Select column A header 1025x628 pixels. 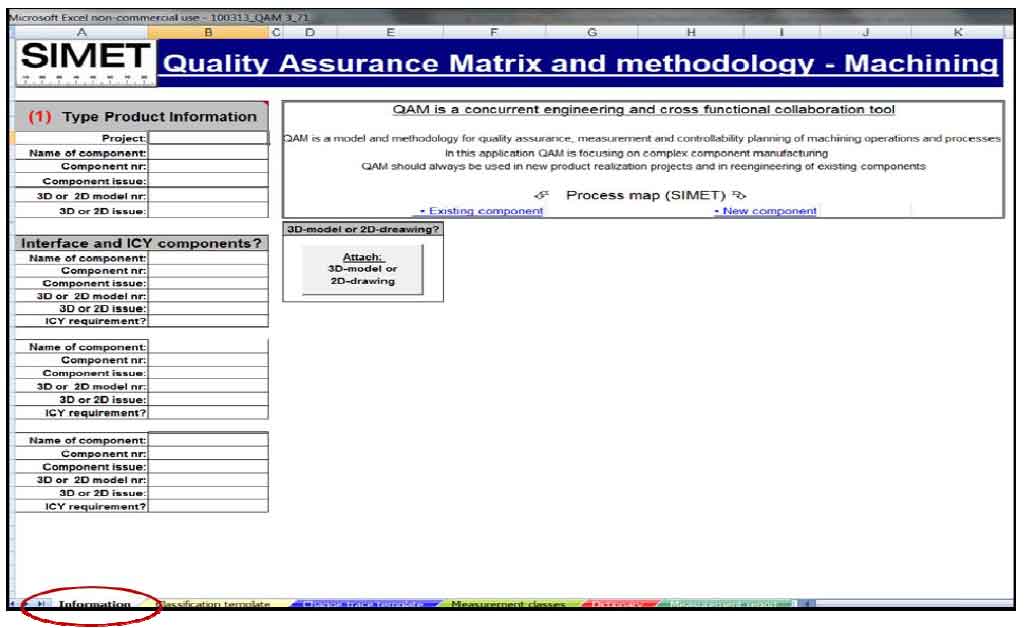tap(81, 32)
